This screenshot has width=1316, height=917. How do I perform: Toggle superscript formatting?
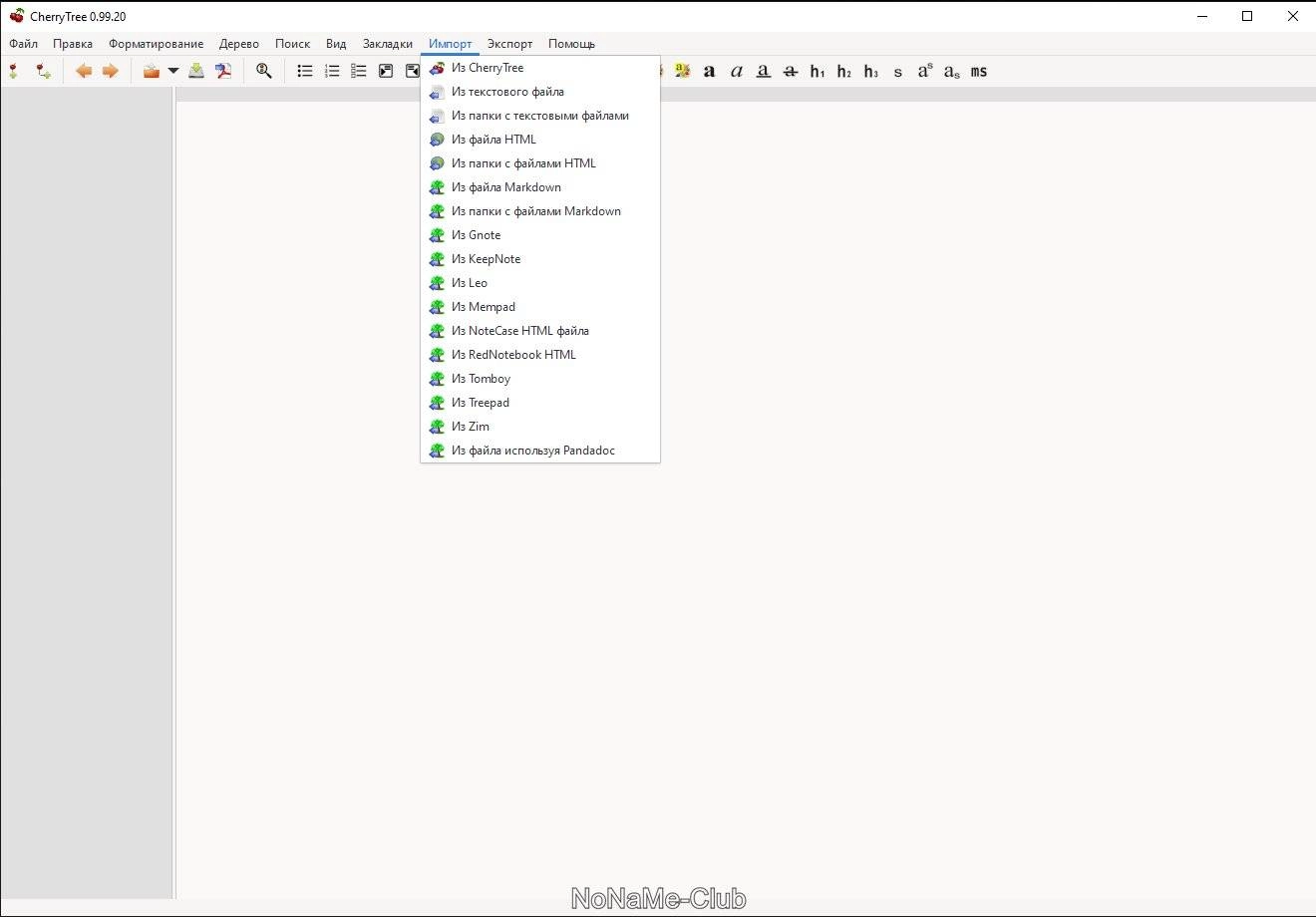(925, 71)
